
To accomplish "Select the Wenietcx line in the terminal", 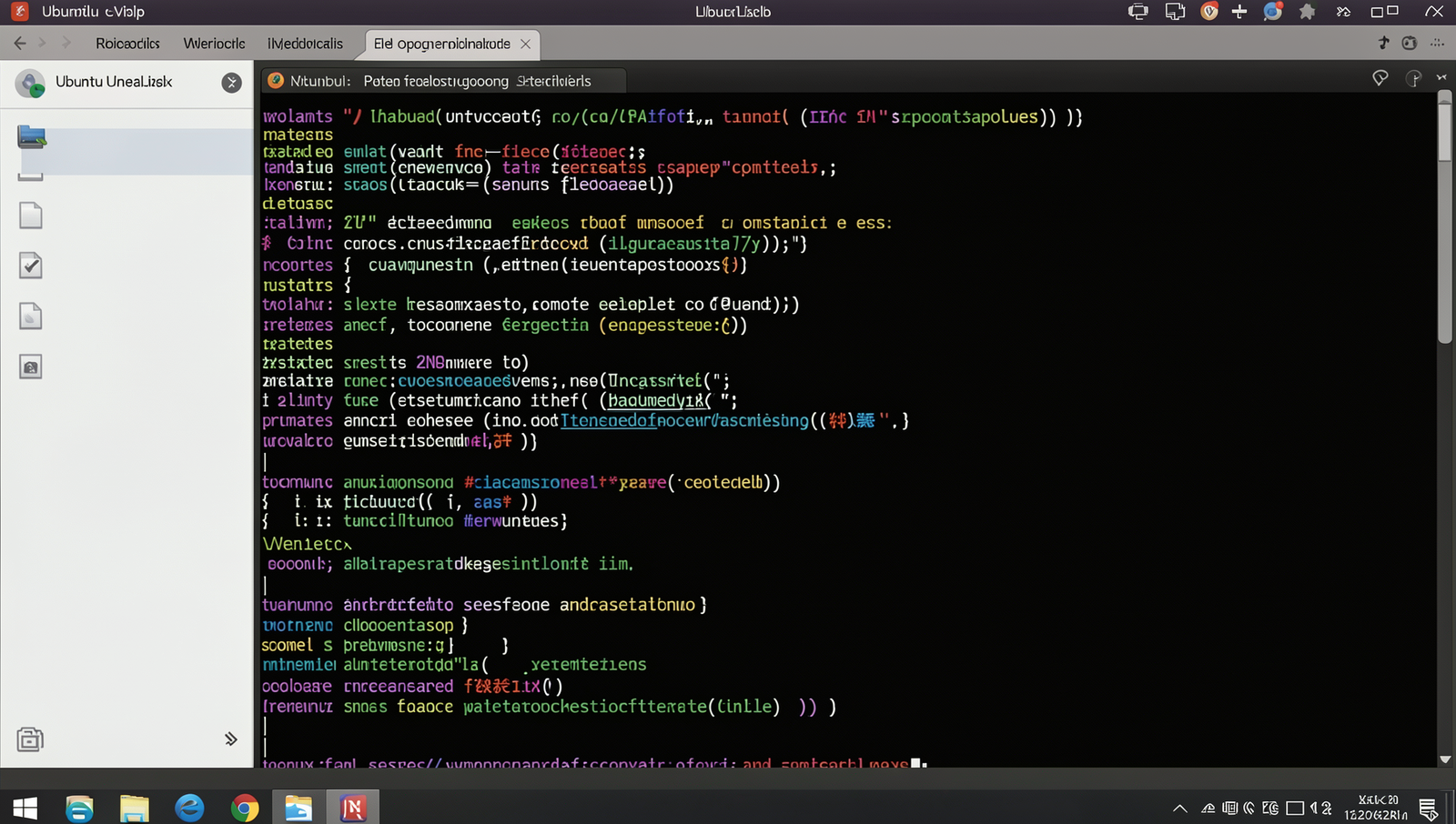I will pos(308,544).
